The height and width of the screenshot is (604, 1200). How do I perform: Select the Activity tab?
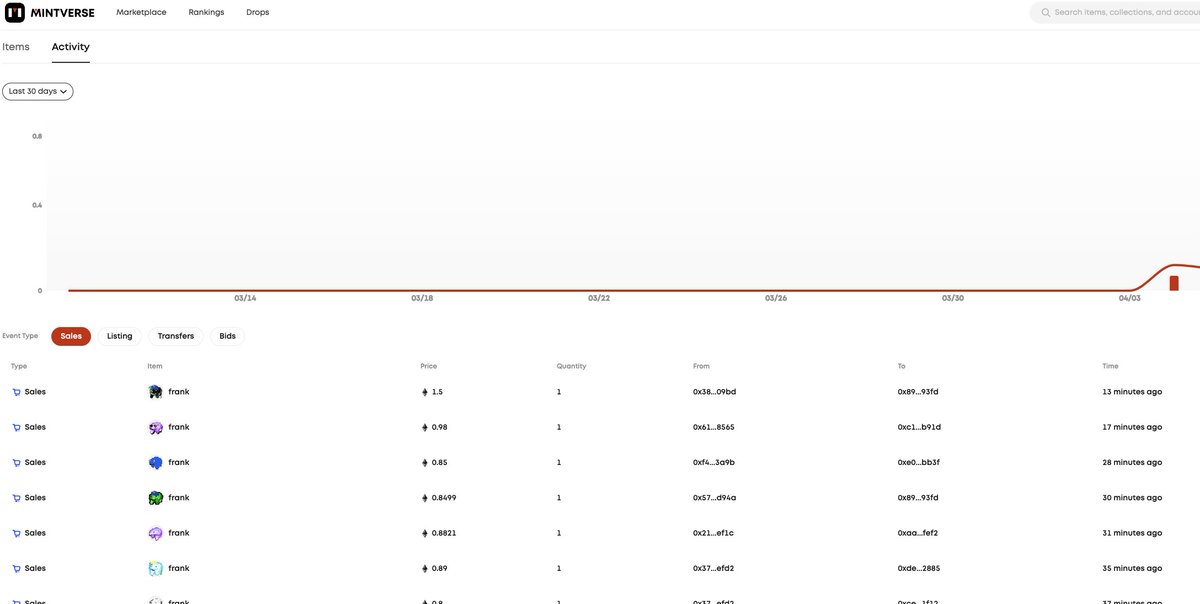pos(71,47)
